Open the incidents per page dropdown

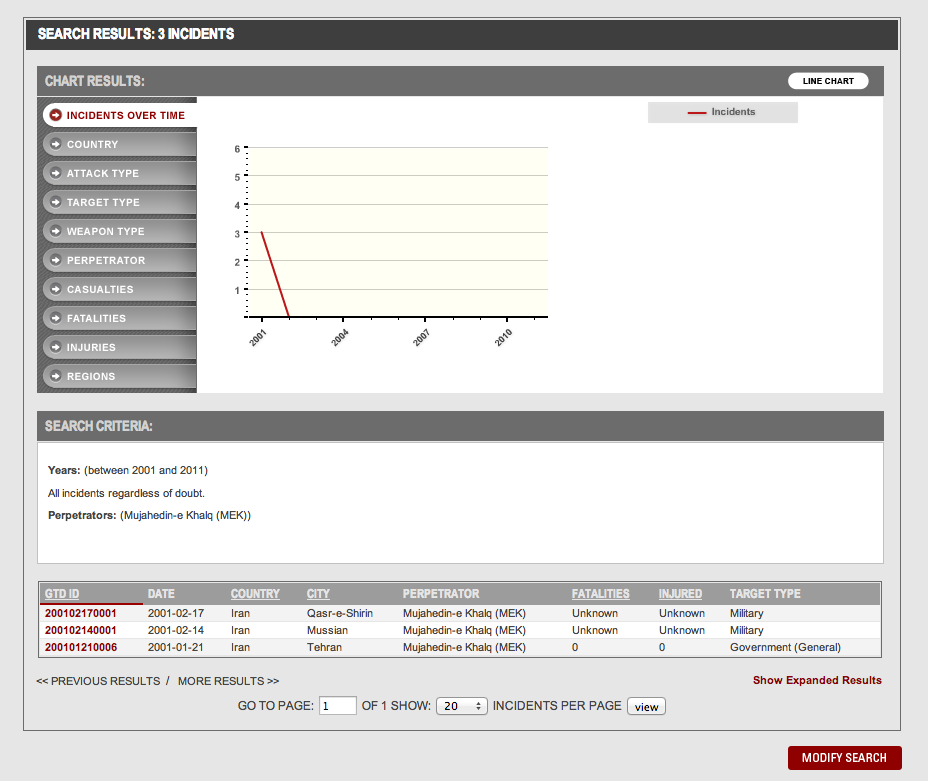pyautogui.click(x=462, y=706)
